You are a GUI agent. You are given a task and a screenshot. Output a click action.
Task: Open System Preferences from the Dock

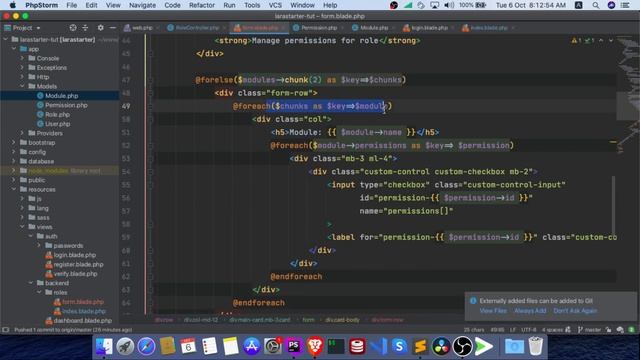coord(272,347)
